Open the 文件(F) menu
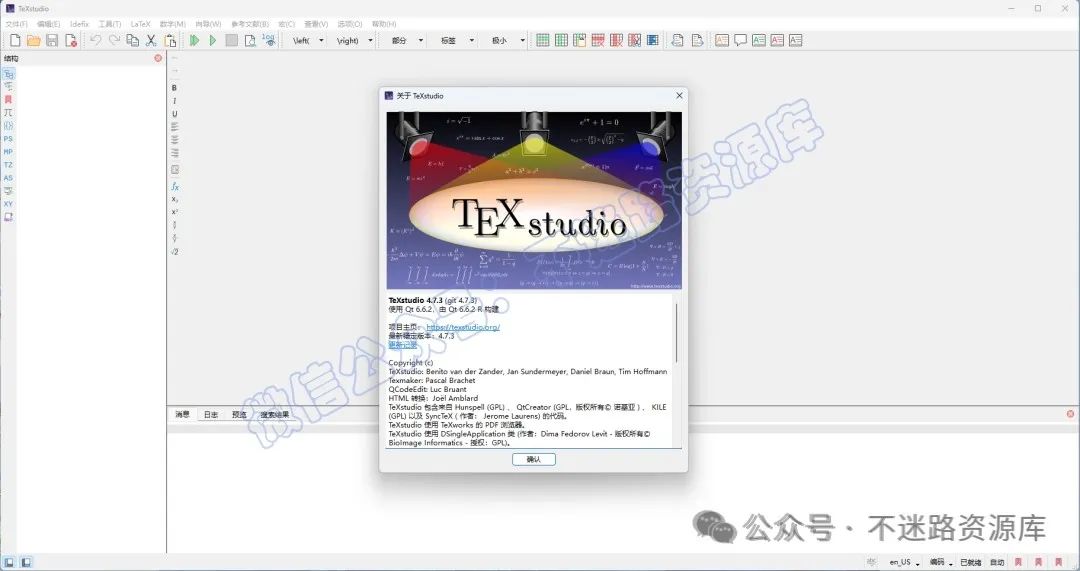 point(17,24)
